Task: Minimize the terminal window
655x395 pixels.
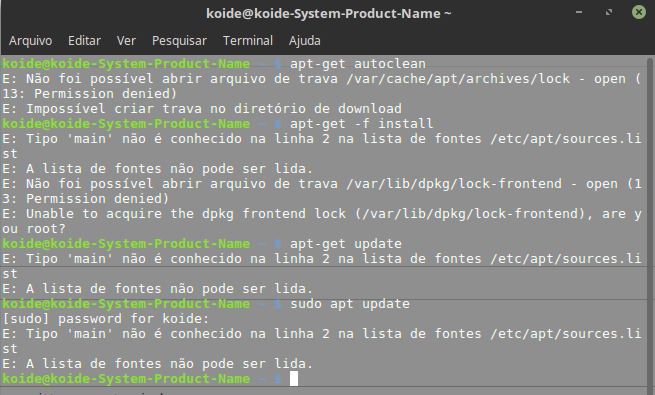Action: tap(579, 13)
